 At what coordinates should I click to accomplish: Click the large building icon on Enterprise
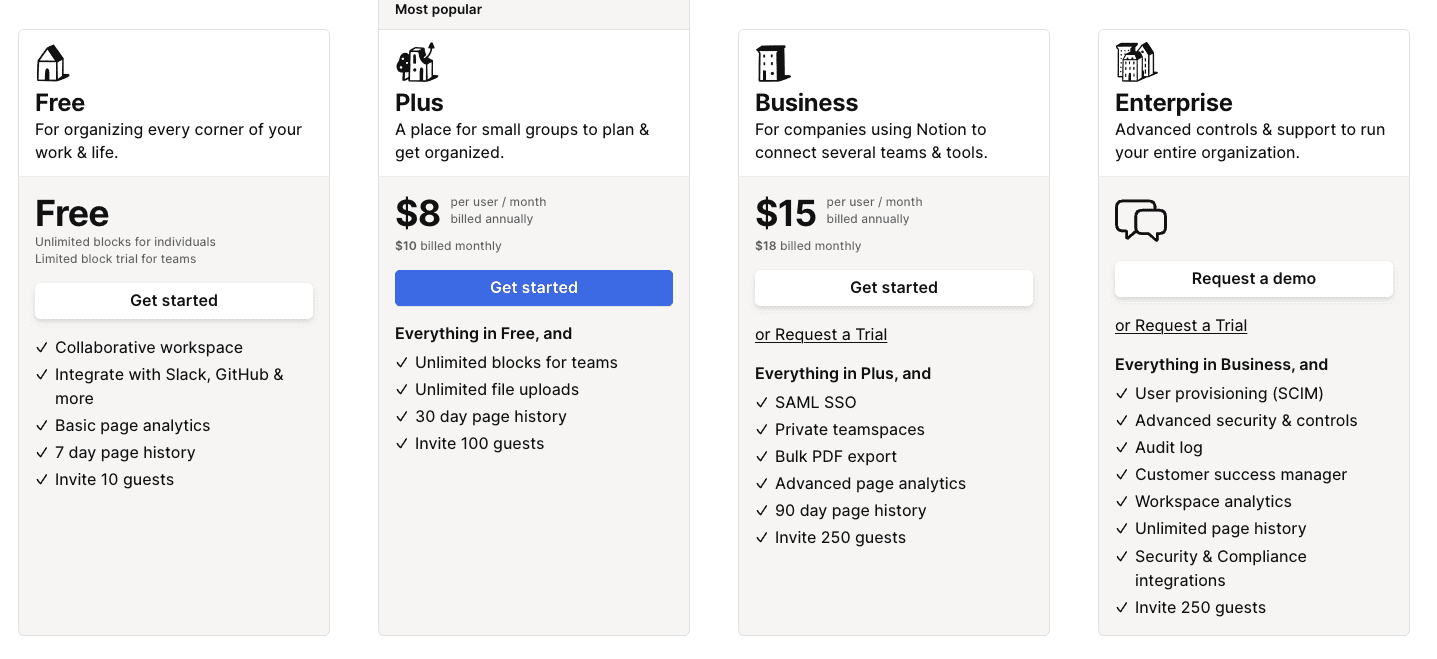[1135, 62]
